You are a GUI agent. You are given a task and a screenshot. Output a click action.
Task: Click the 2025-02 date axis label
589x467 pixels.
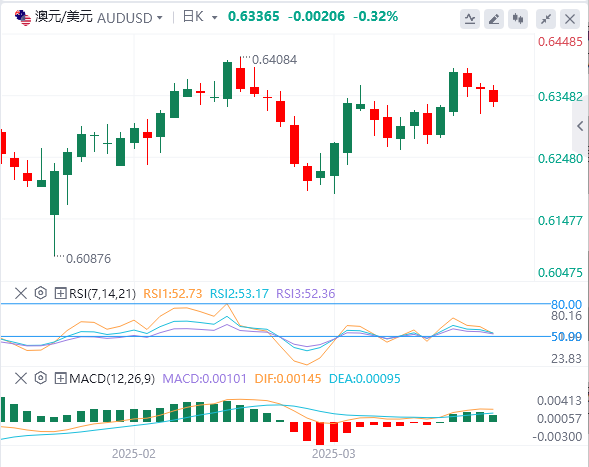(x=134, y=454)
